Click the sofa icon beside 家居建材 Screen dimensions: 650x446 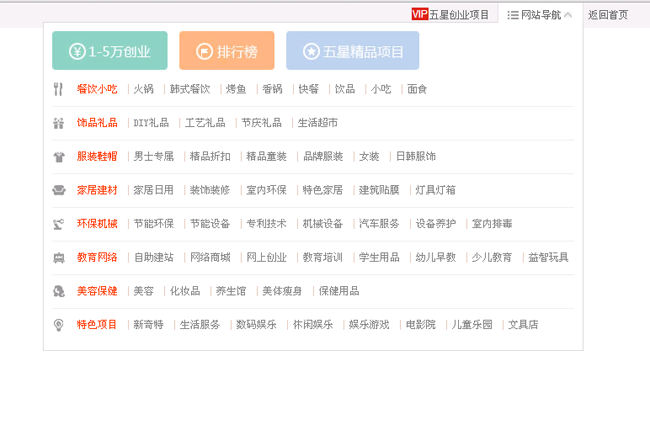[58, 190]
